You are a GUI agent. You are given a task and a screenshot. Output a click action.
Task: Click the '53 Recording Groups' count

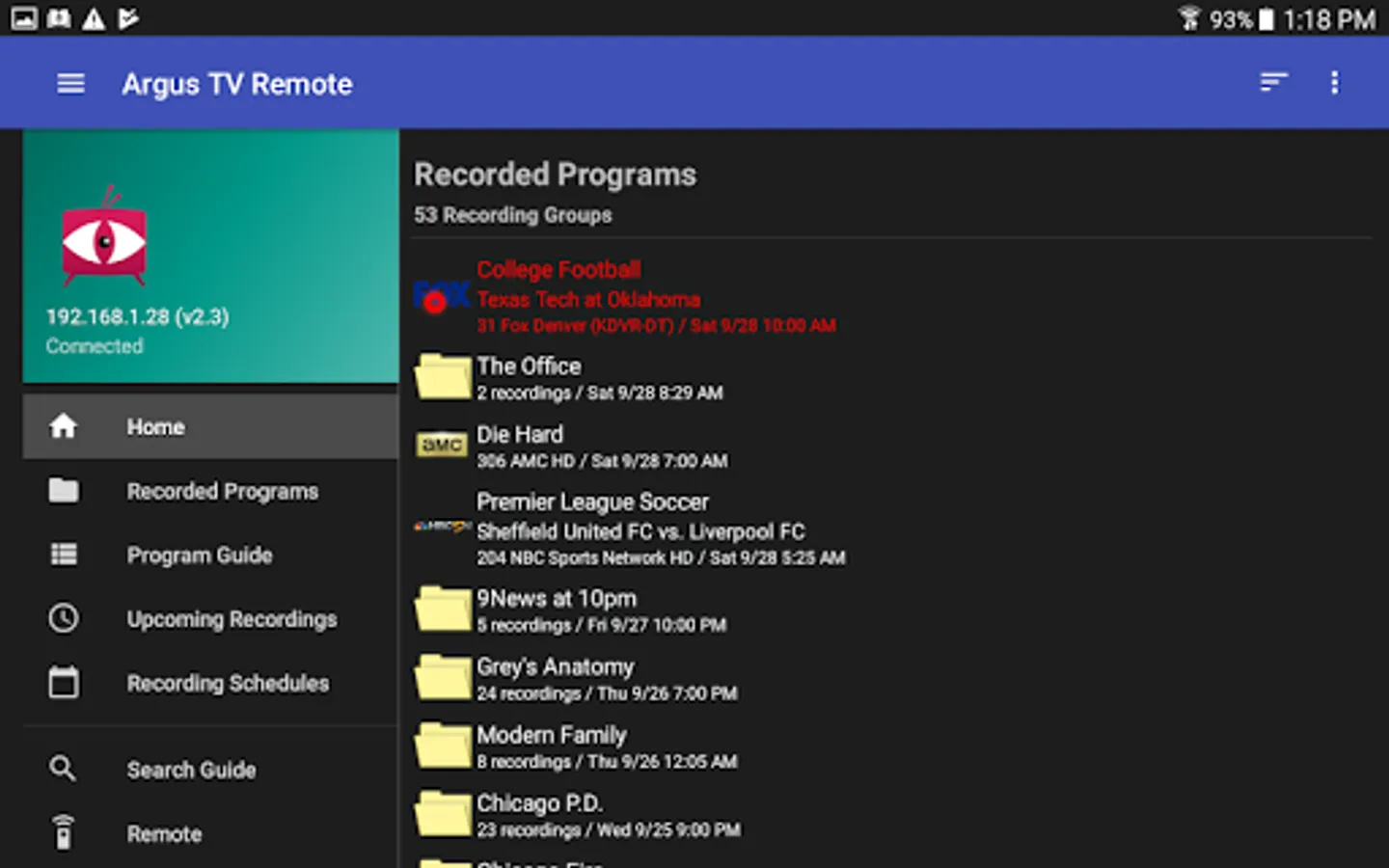pos(513,215)
